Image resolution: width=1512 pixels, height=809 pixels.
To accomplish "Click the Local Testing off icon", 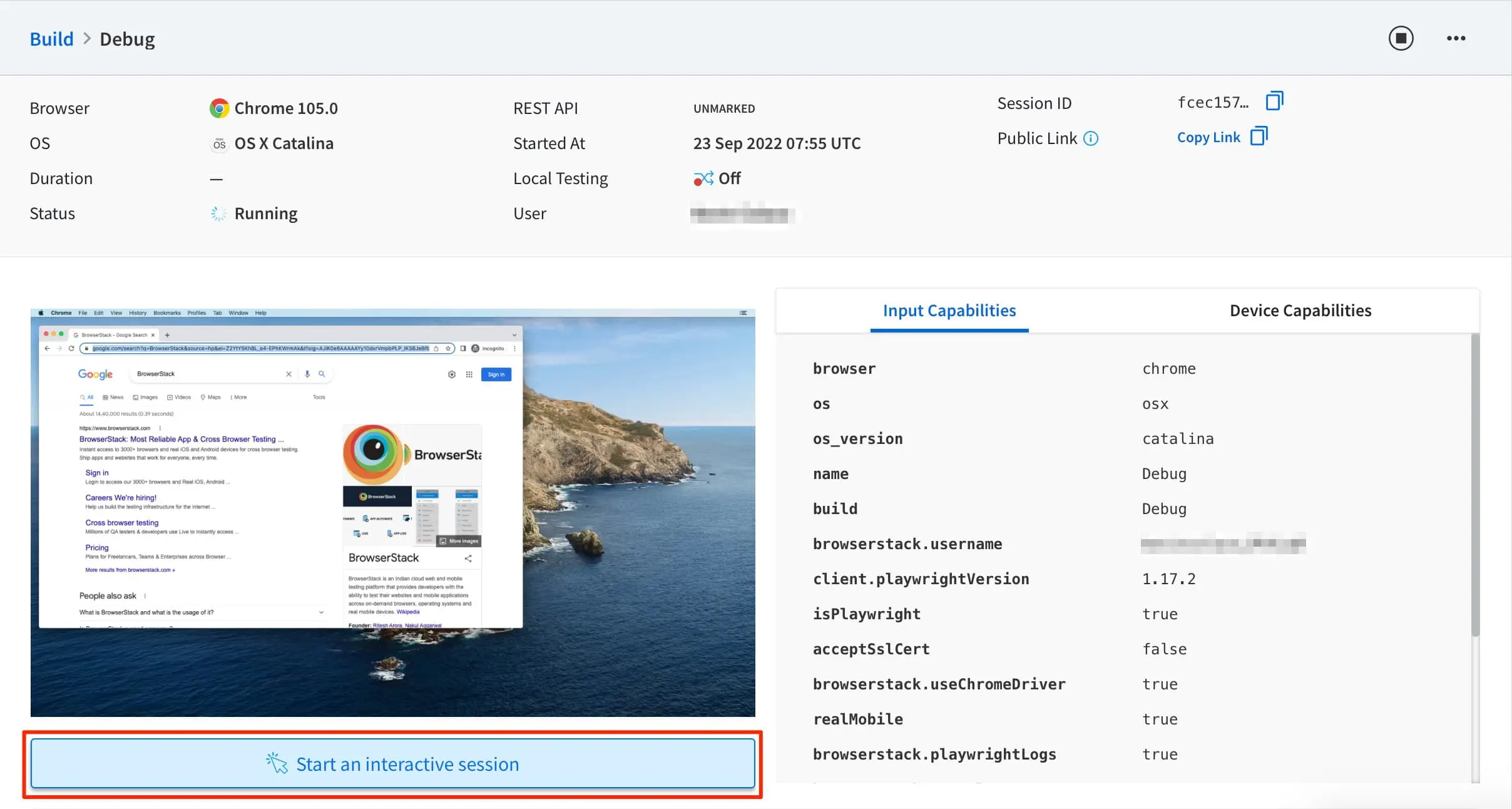I will coord(703,179).
